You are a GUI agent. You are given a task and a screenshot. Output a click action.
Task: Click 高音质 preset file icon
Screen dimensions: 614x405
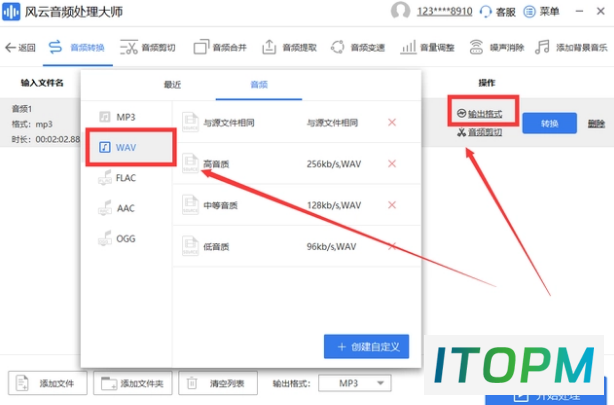(x=190, y=163)
